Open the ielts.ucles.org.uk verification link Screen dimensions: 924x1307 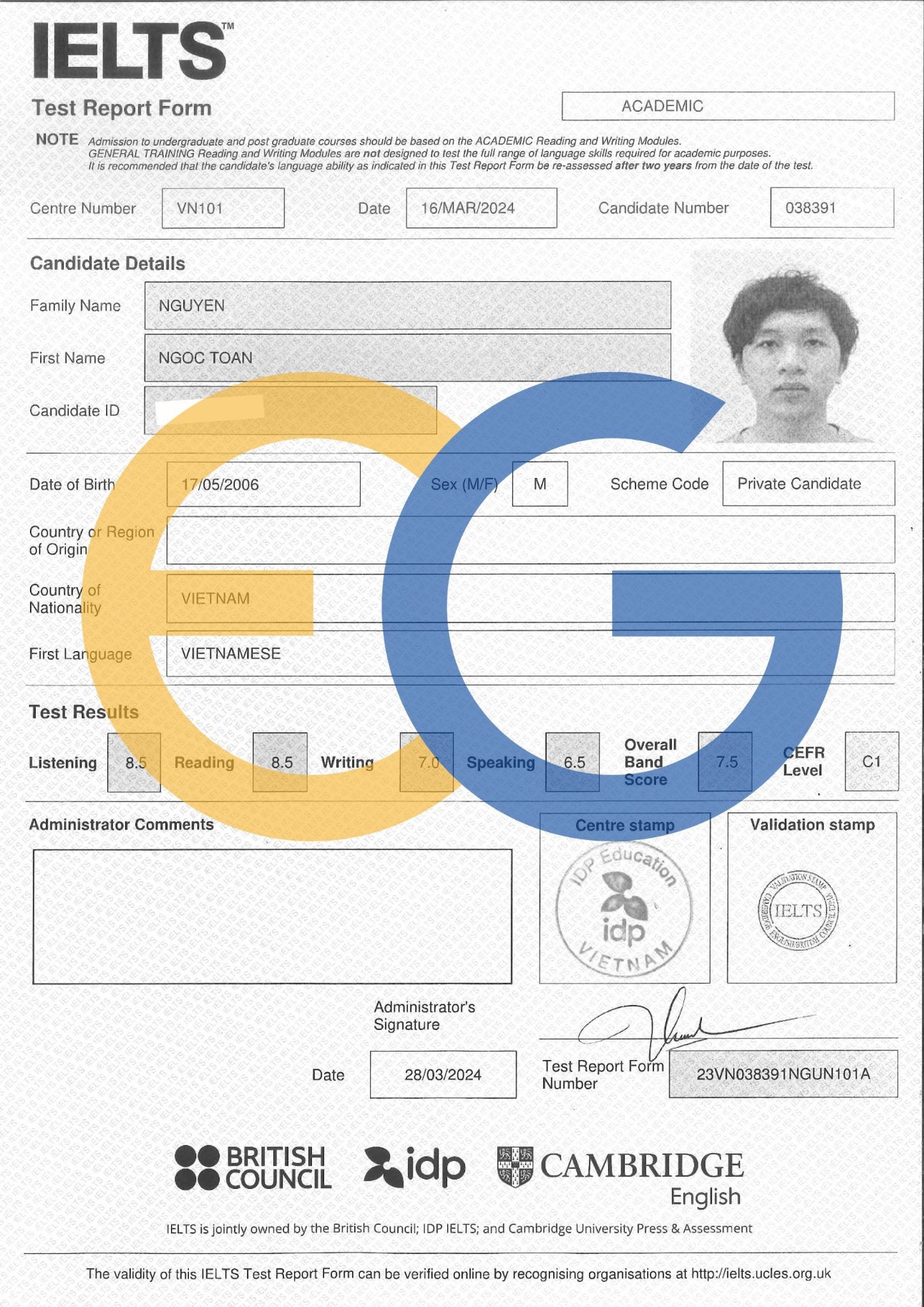pos(761,1274)
